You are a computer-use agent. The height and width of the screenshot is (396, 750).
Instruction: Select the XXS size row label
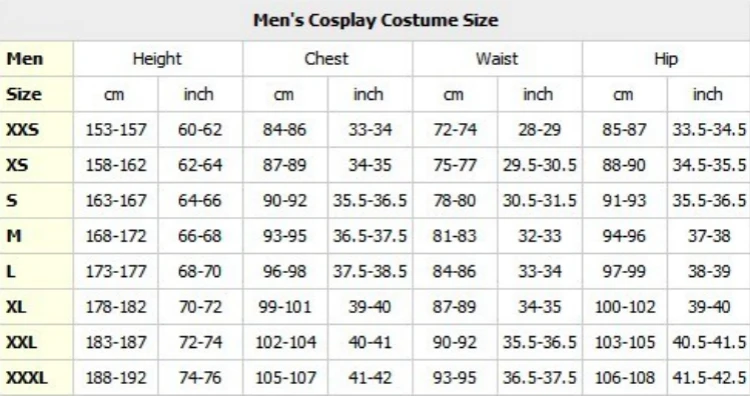pos(22,129)
